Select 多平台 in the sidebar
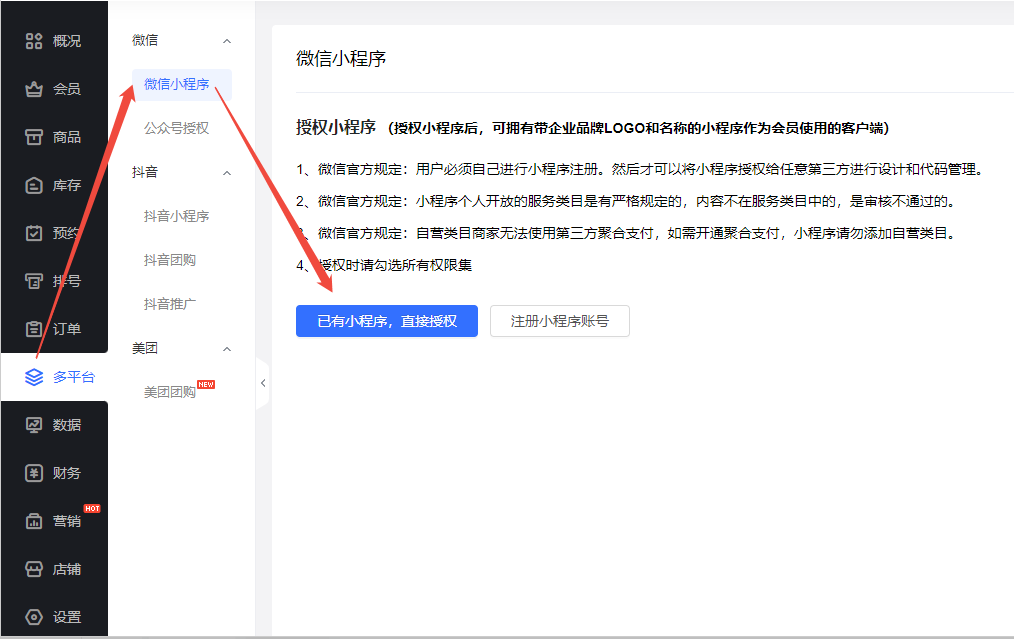 click(x=74, y=377)
